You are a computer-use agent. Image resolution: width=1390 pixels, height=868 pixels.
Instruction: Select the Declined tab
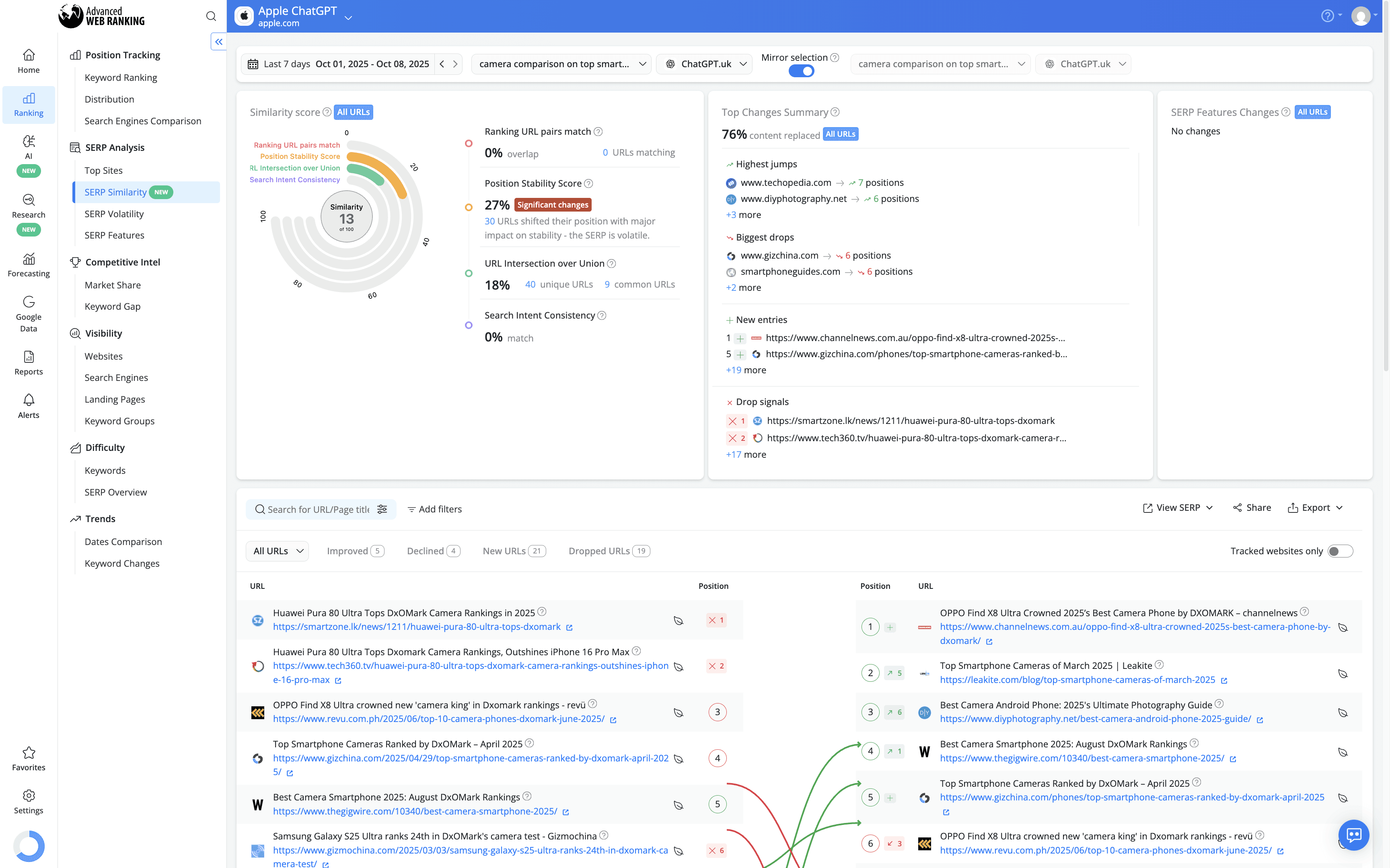point(433,551)
